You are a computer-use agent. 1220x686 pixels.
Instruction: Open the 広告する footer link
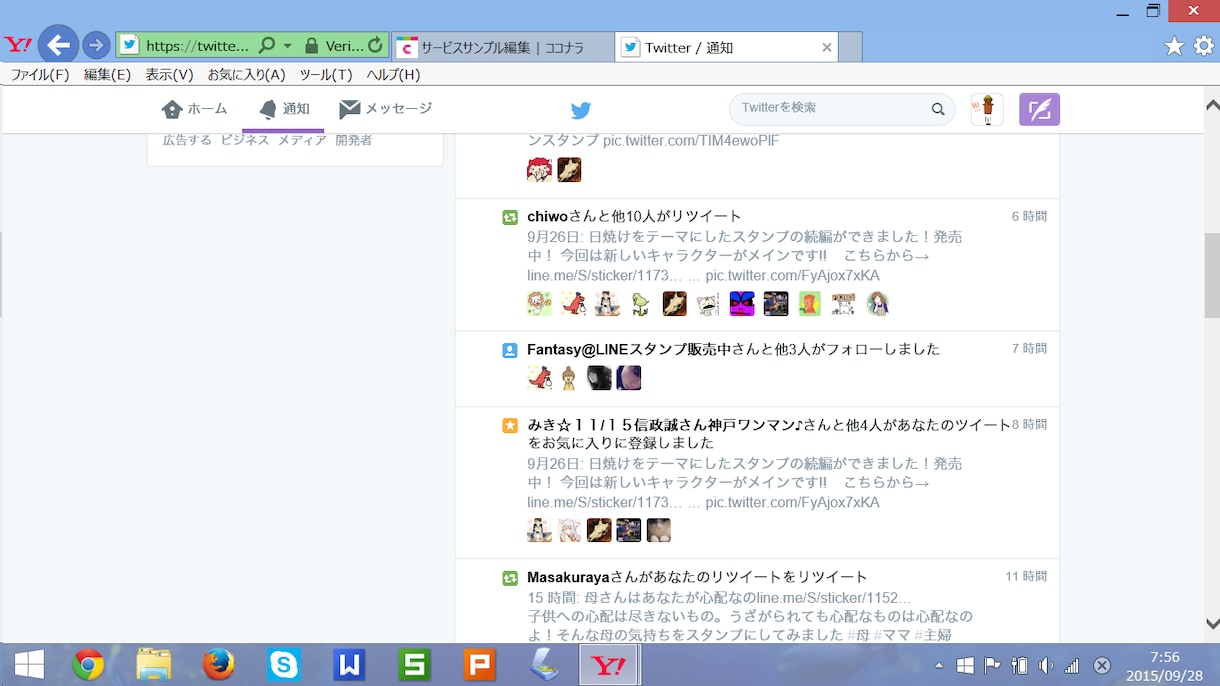pyautogui.click(x=187, y=140)
